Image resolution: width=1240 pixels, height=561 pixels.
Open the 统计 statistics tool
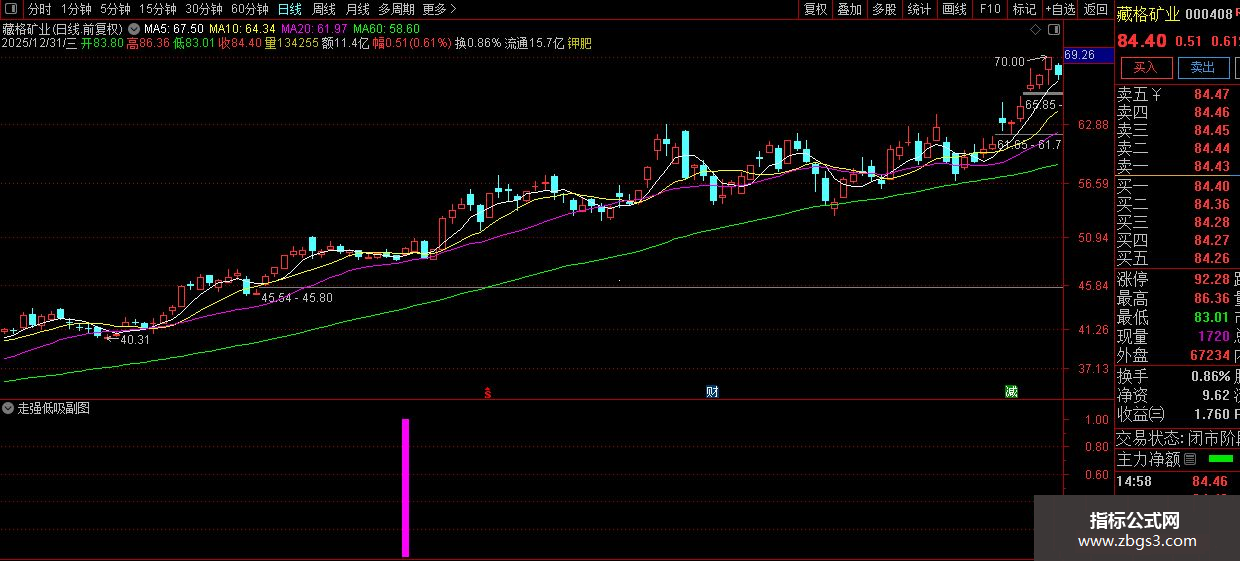[x=918, y=9]
